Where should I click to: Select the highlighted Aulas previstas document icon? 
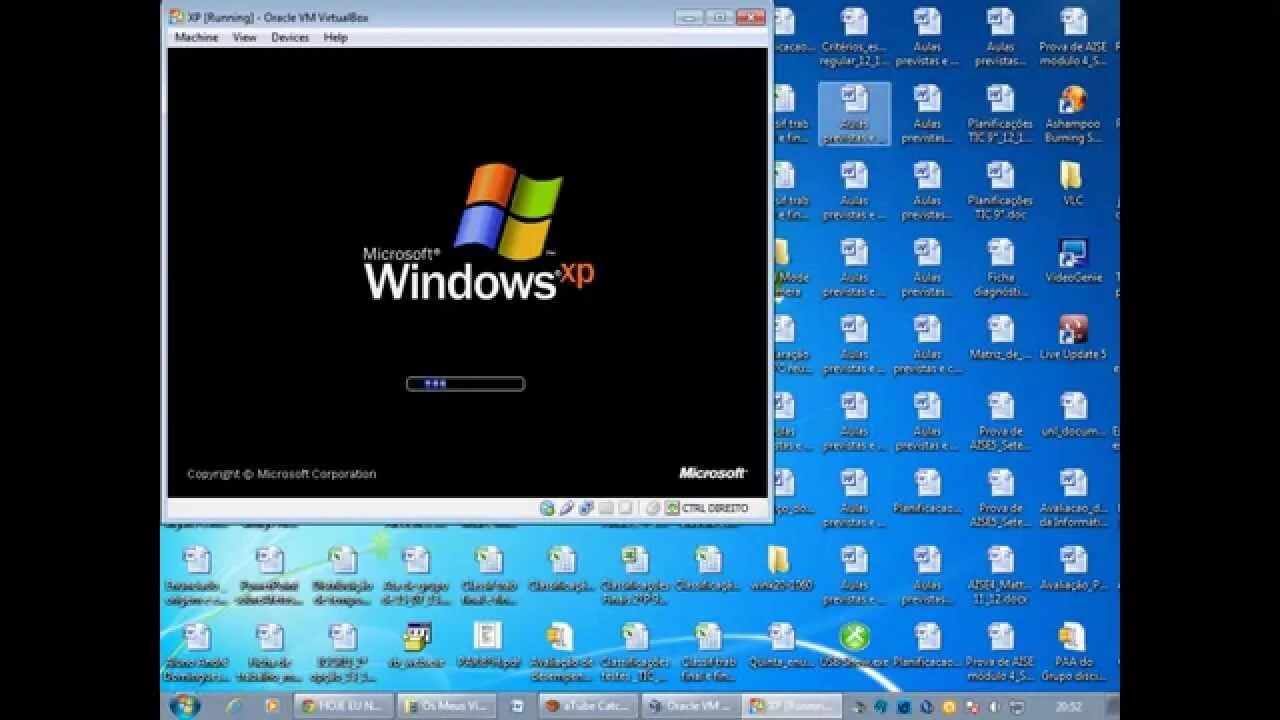click(x=854, y=114)
